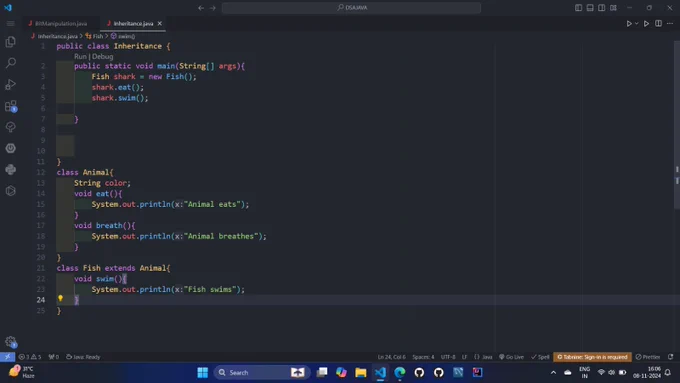Split the editor to the right
The image size is (680, 383).
(658, 23)
